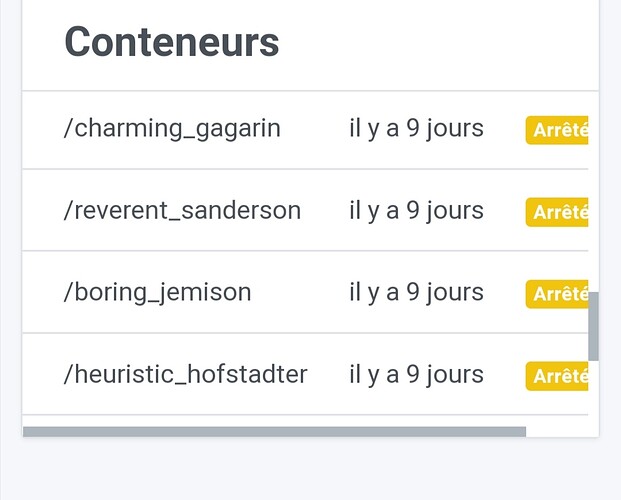
Task: Click heuristic_hofstadter's Arrêté status badge
Action: pyautogui.click(x=558, y=376)
